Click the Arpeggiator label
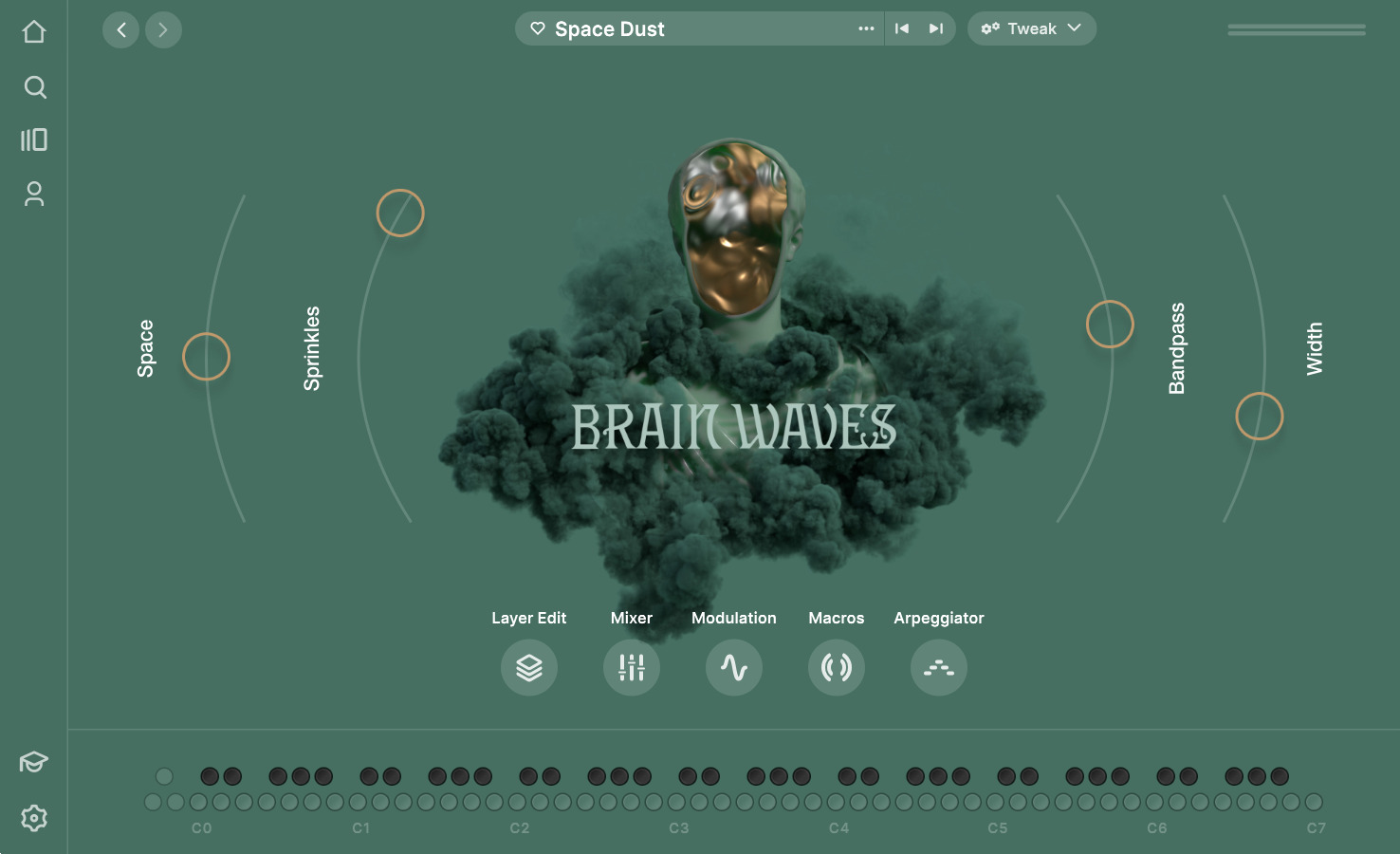The width and height of the screenshot is (1400, 854). click(x=939, y=618)
